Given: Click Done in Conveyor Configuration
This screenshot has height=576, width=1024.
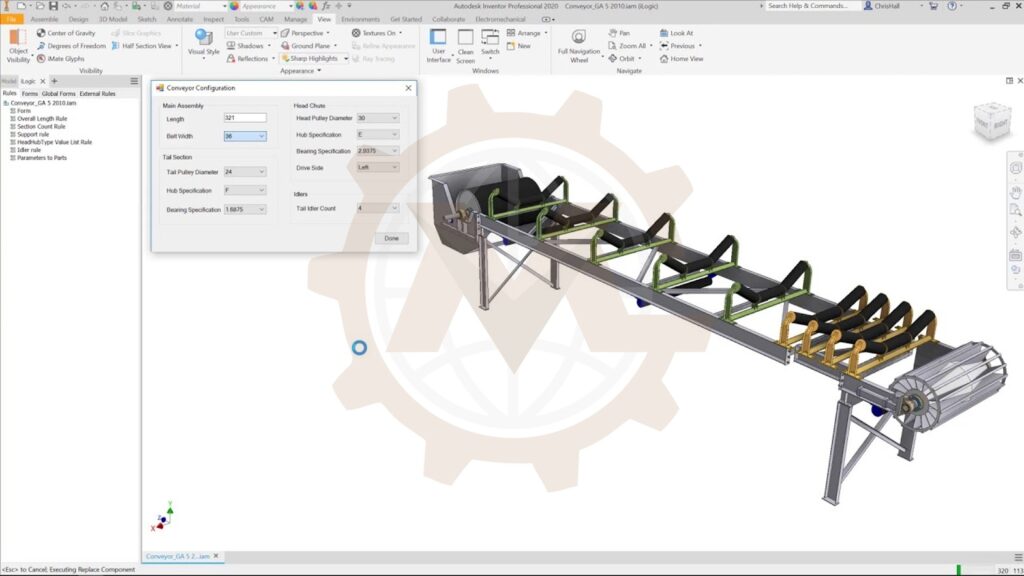Looking at the screenshot, I should coord(391,238).
